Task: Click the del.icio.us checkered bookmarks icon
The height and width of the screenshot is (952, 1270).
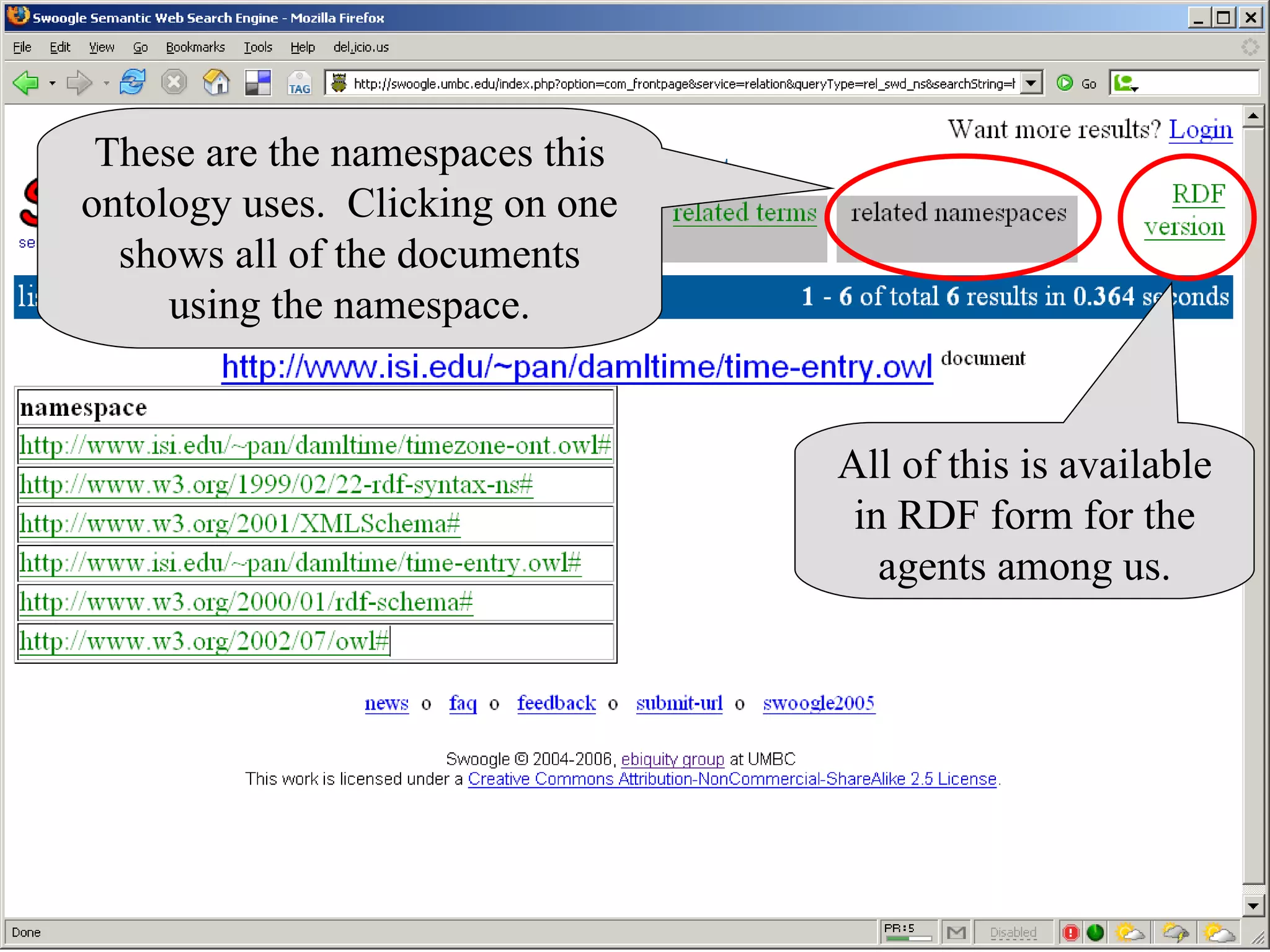Action: pyautogui.click(x=258, y=82)
